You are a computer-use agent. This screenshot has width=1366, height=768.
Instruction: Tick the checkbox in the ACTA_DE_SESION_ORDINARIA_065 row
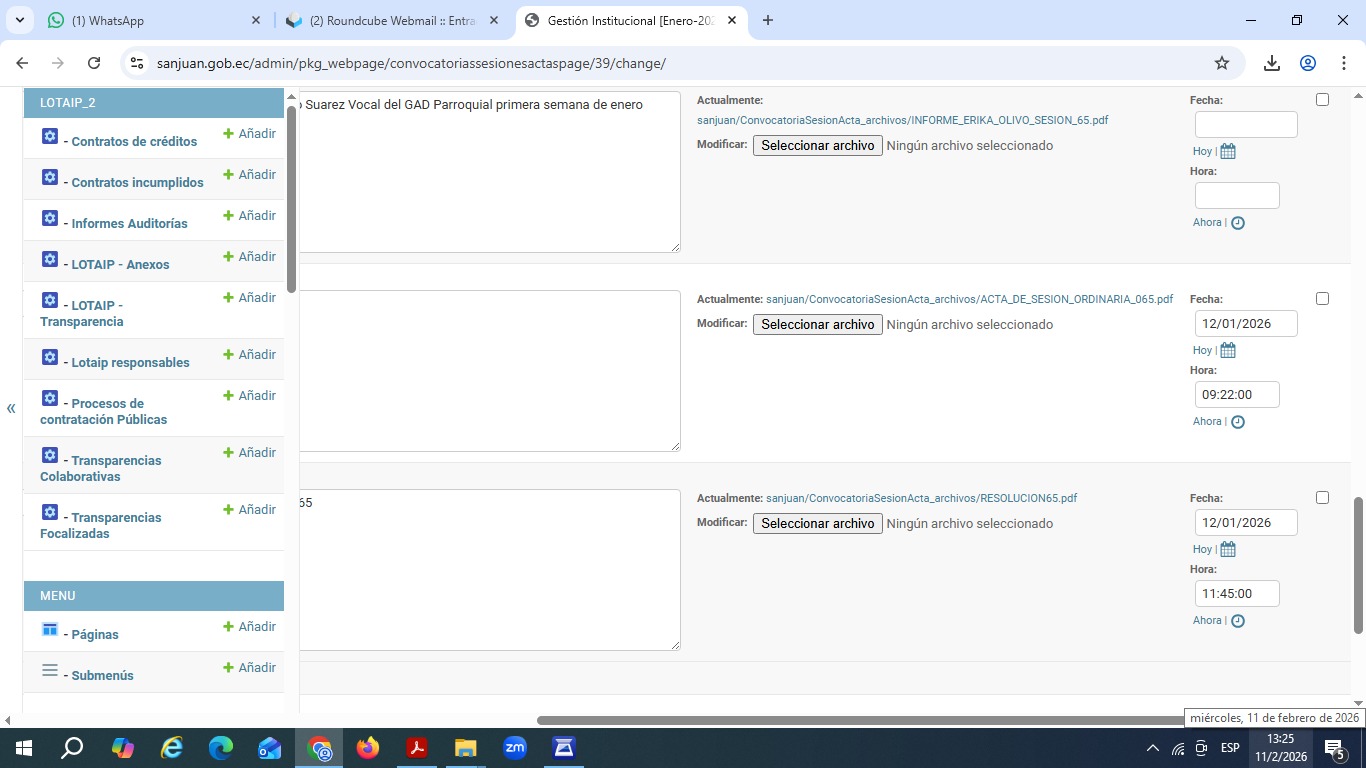(1322, 299)
